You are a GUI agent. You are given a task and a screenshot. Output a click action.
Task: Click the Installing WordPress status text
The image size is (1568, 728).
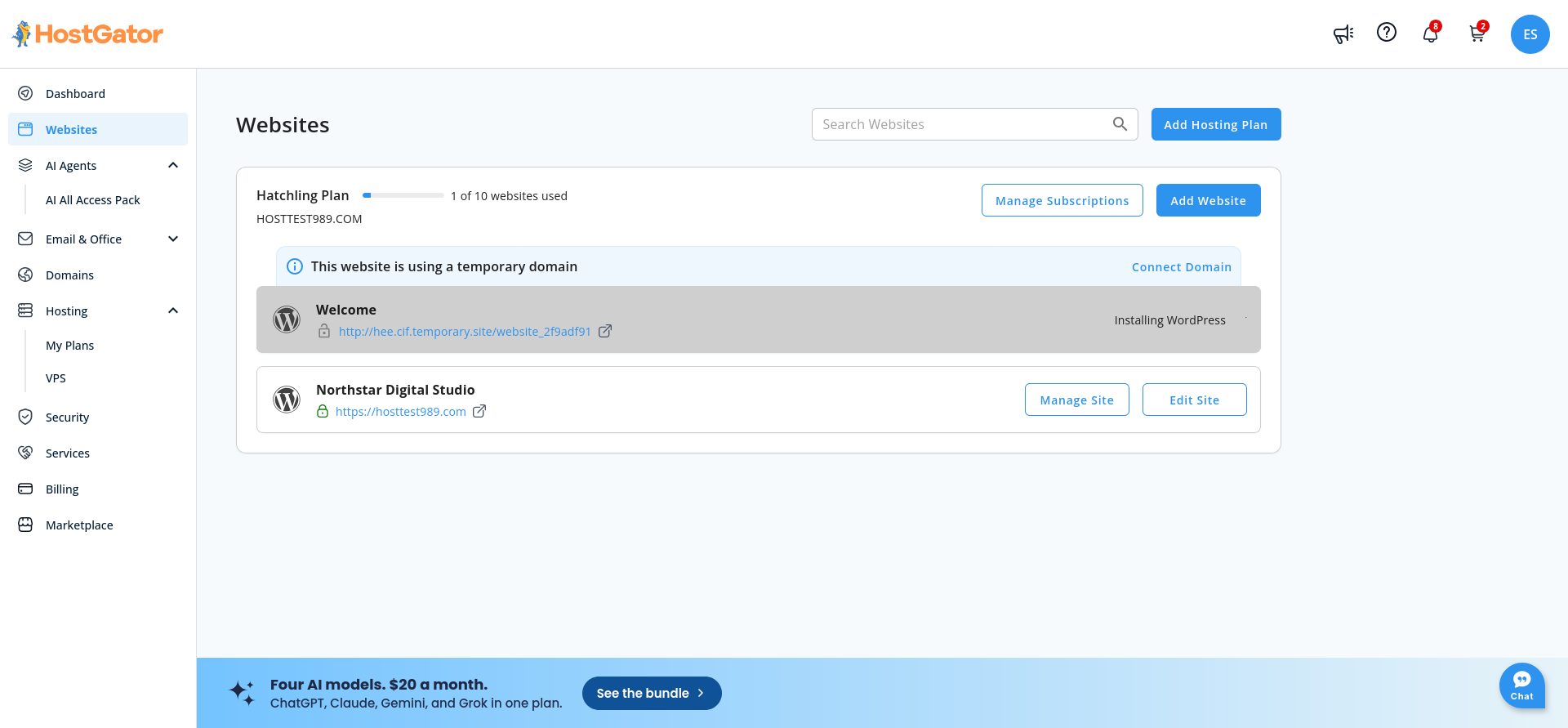point(1170,320)
